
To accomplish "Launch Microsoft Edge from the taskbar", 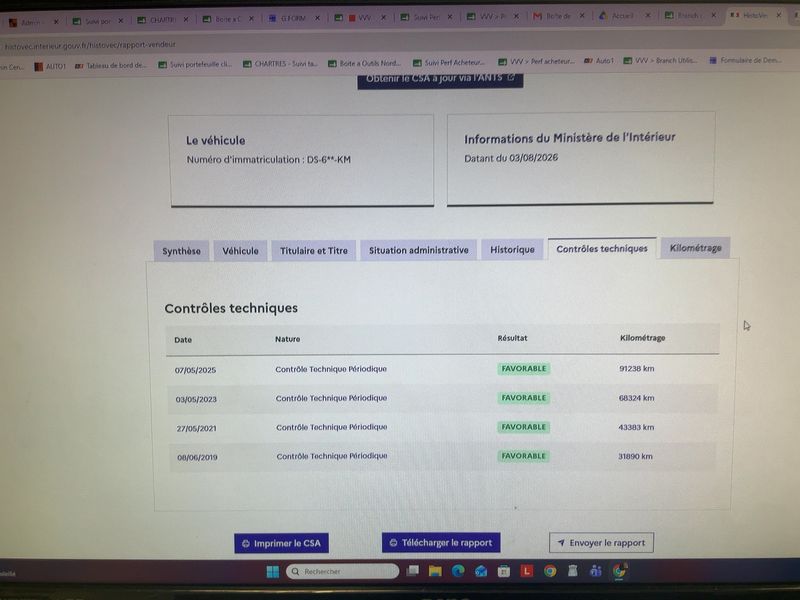I will pyautogui.click(x=458, y=571).
